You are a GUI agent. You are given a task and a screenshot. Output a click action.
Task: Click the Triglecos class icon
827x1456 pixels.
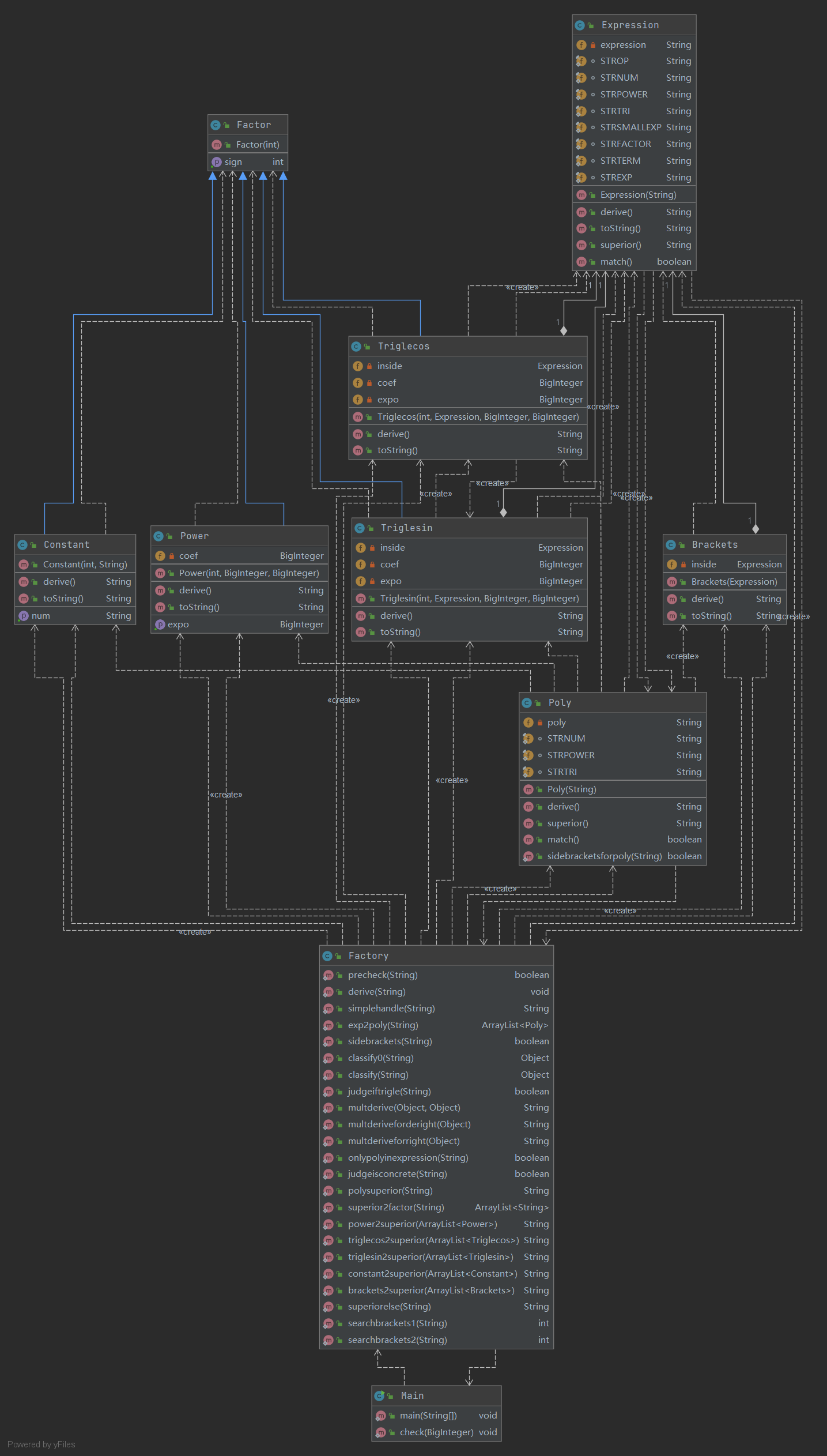356,347
